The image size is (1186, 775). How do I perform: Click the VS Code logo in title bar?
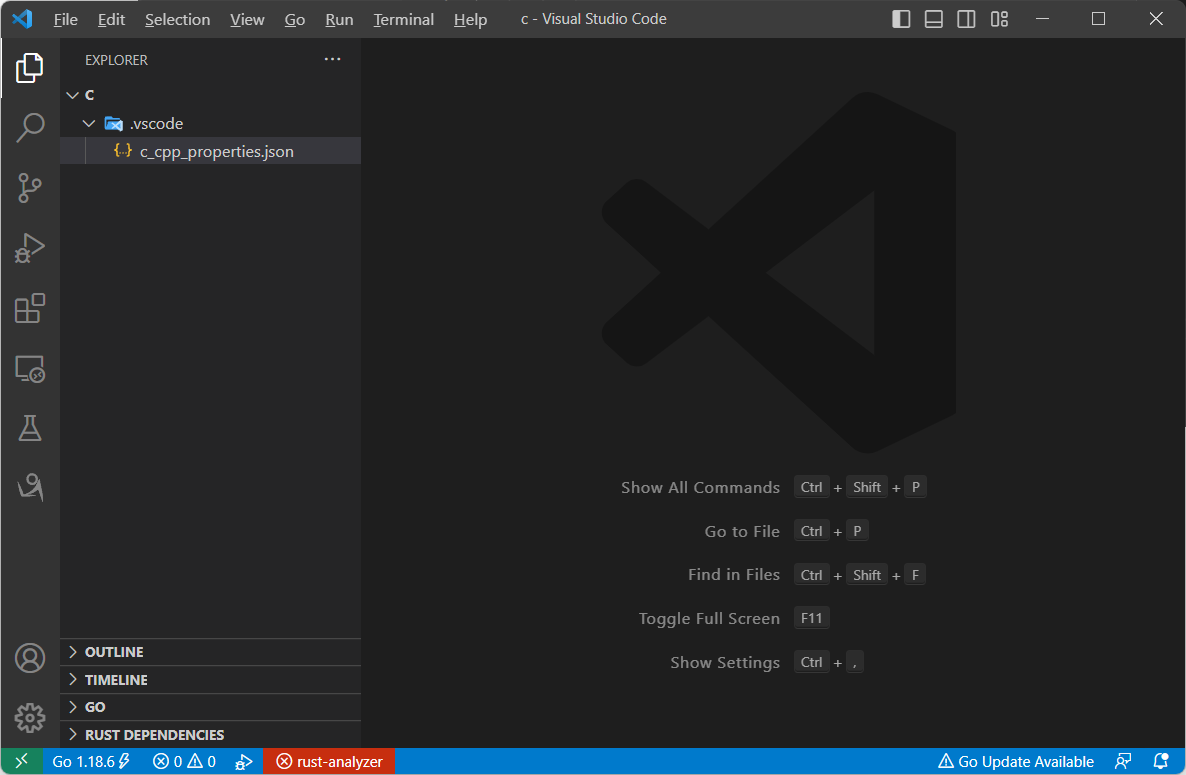pyautogui.click(x=22, y=19)
